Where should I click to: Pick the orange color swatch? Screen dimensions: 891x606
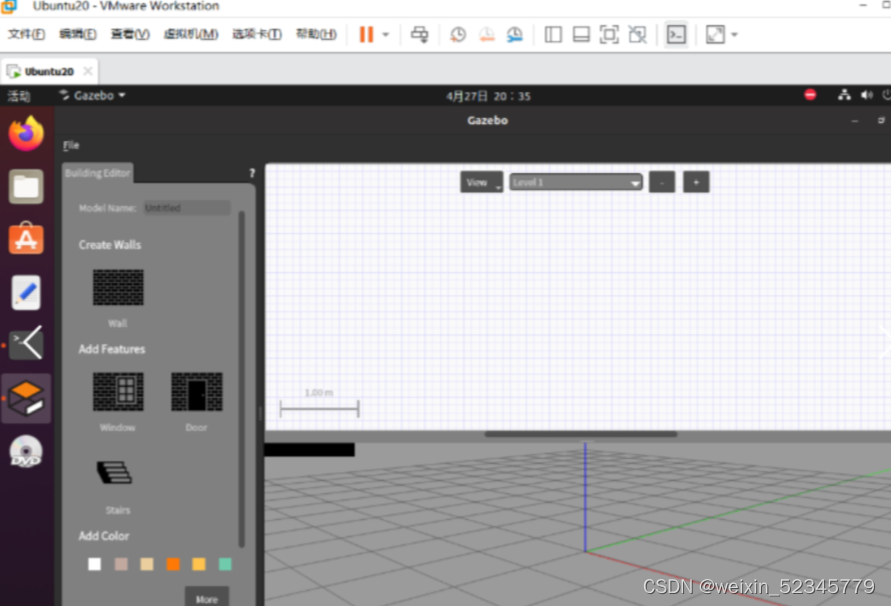[x=173, y=564]
